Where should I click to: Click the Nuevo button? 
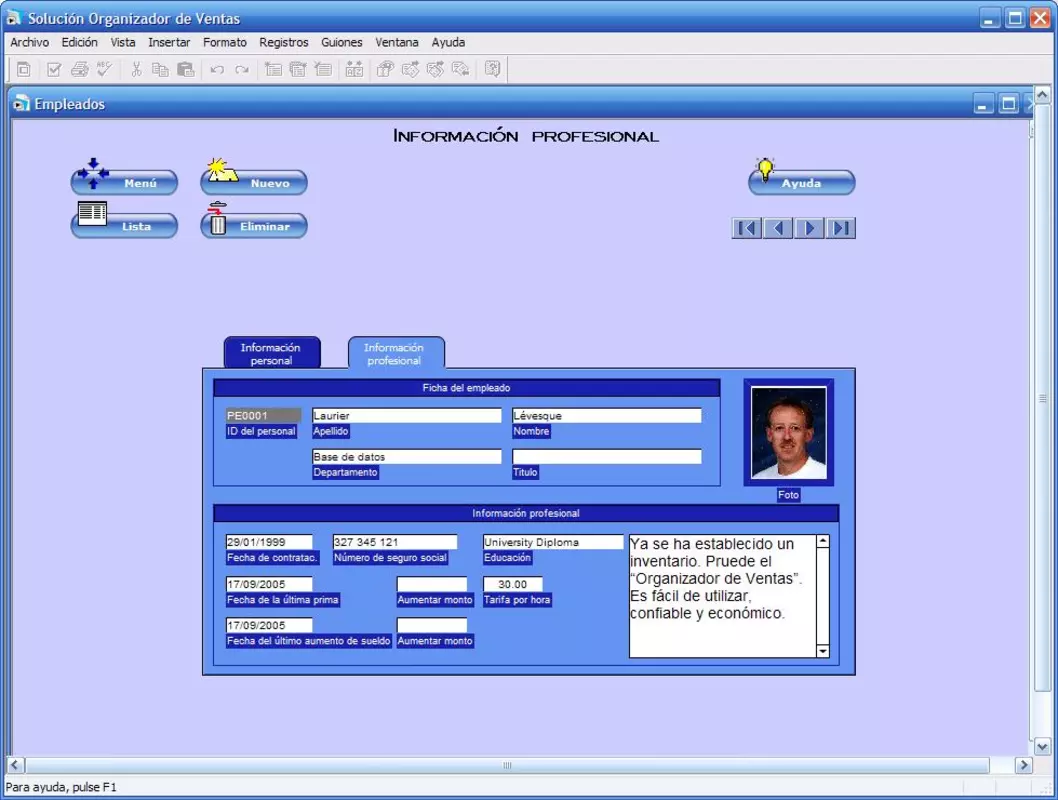click(254, 182)
